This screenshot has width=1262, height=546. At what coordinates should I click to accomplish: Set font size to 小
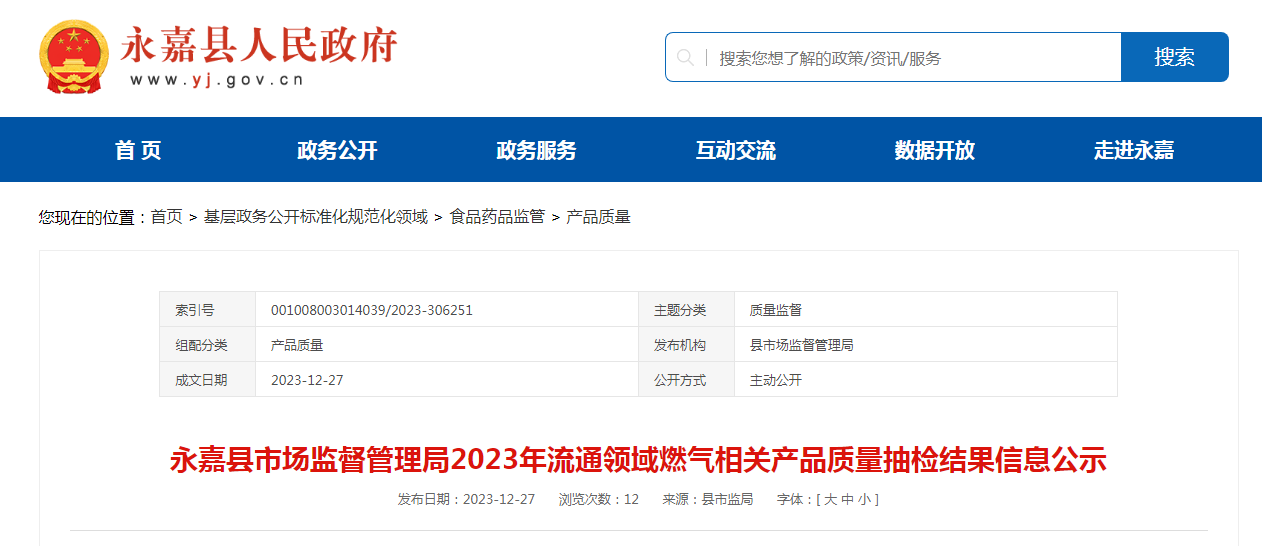(864, 499)
